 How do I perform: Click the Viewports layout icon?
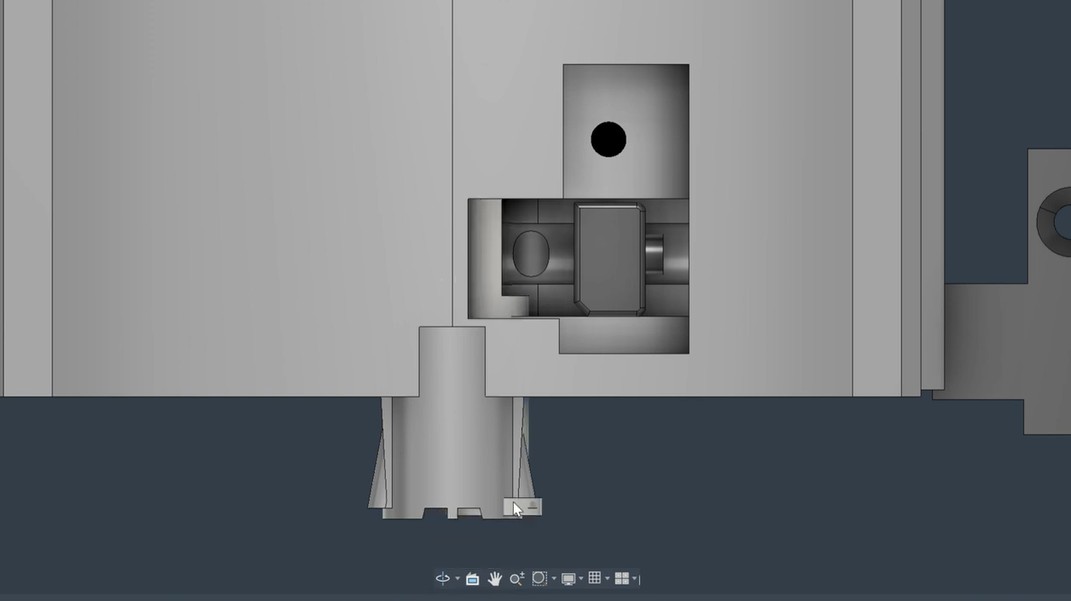(x=622, y=578)
